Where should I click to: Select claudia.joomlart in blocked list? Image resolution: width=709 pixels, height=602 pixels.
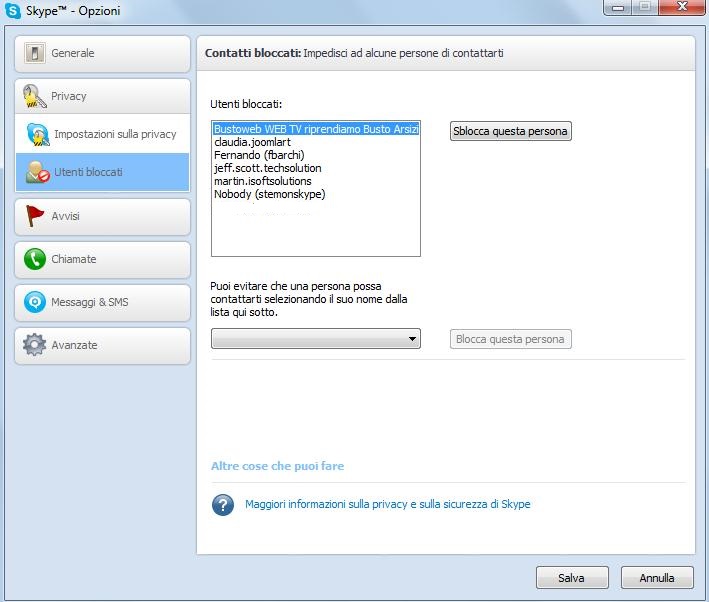[x=316, y=142]
